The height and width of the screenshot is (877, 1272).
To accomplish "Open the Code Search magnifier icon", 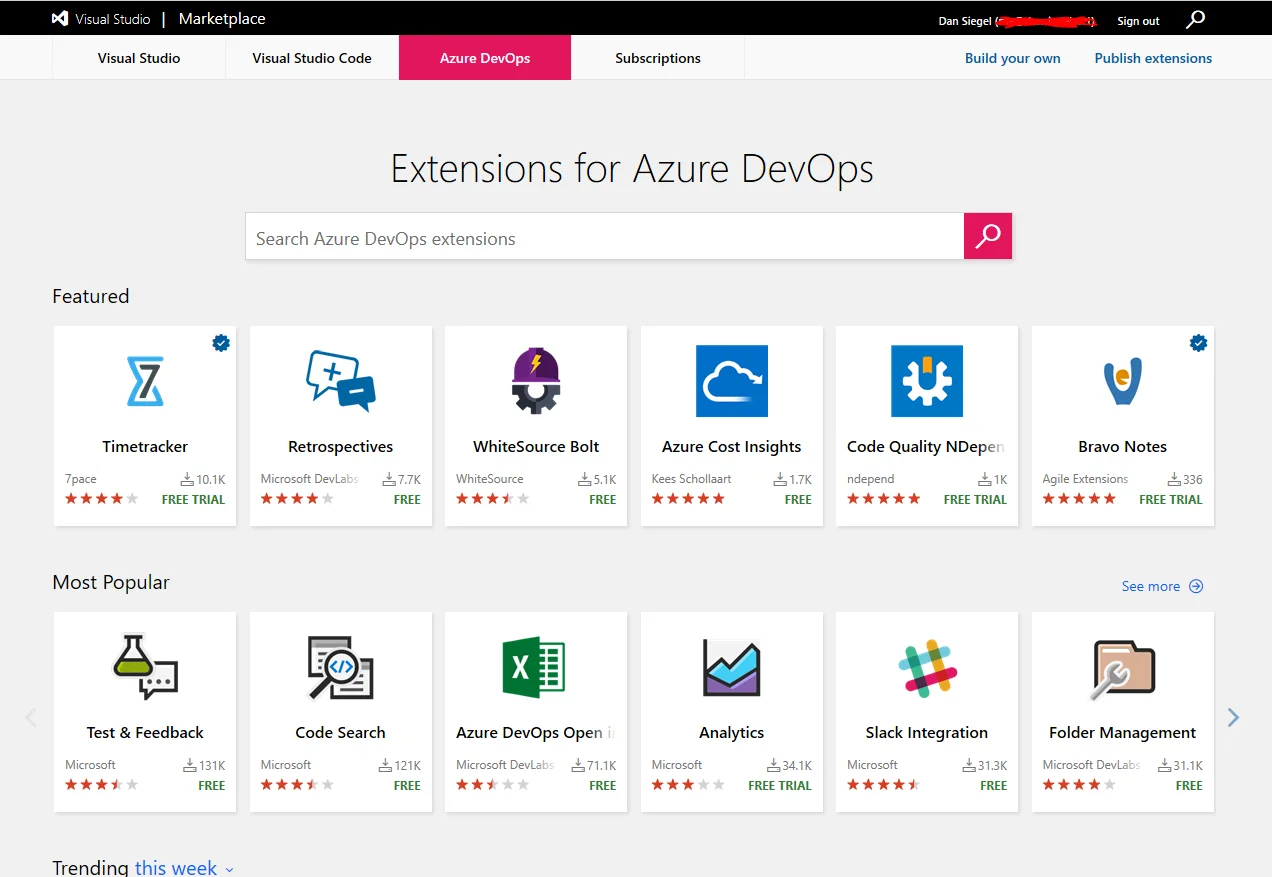I will coord(341,667).
